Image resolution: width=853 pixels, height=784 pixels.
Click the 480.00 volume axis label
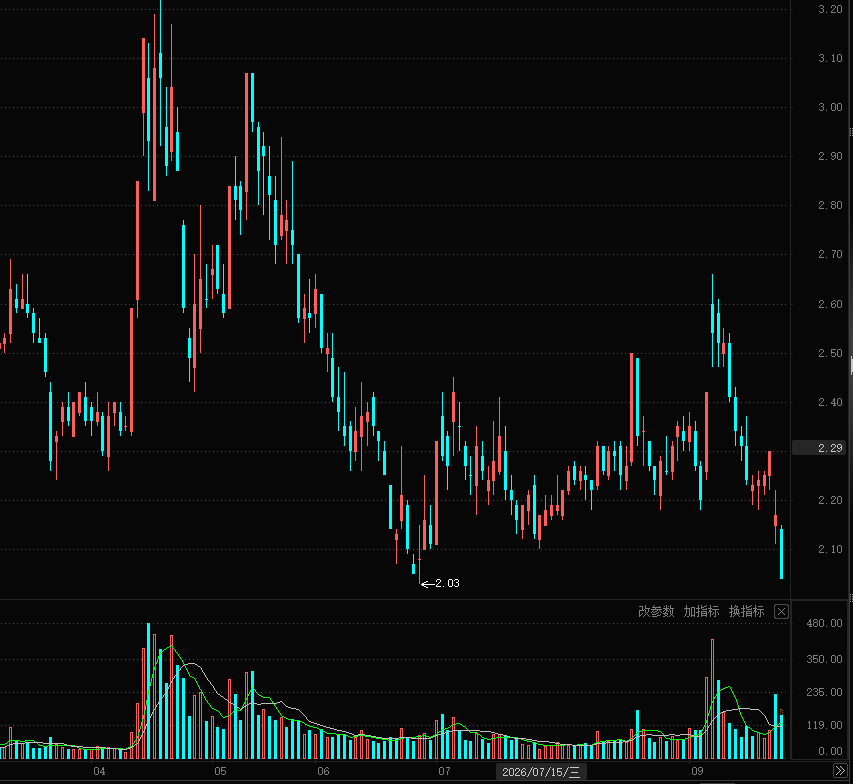825,623
